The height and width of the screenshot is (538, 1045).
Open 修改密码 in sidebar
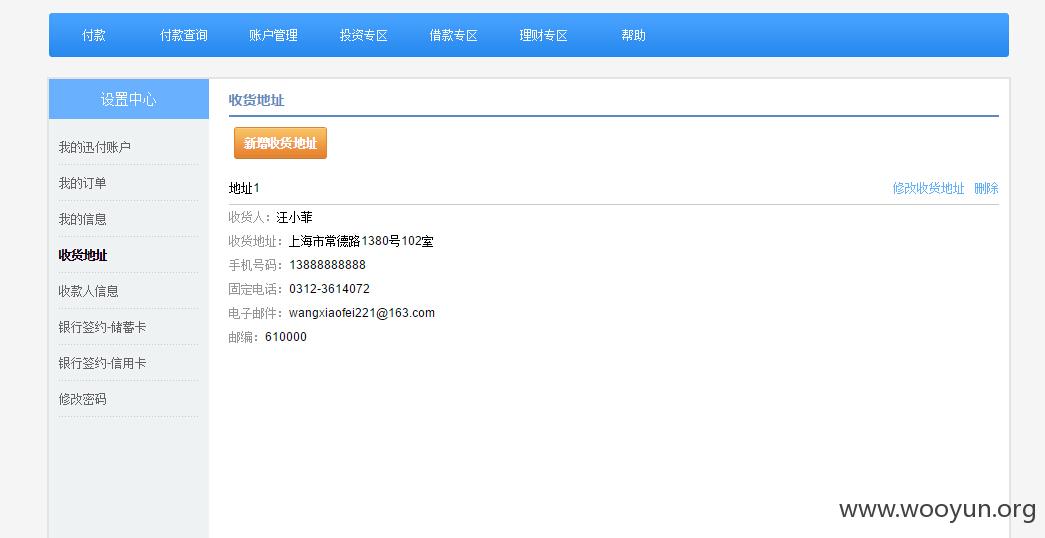click(x=82, y=399)
